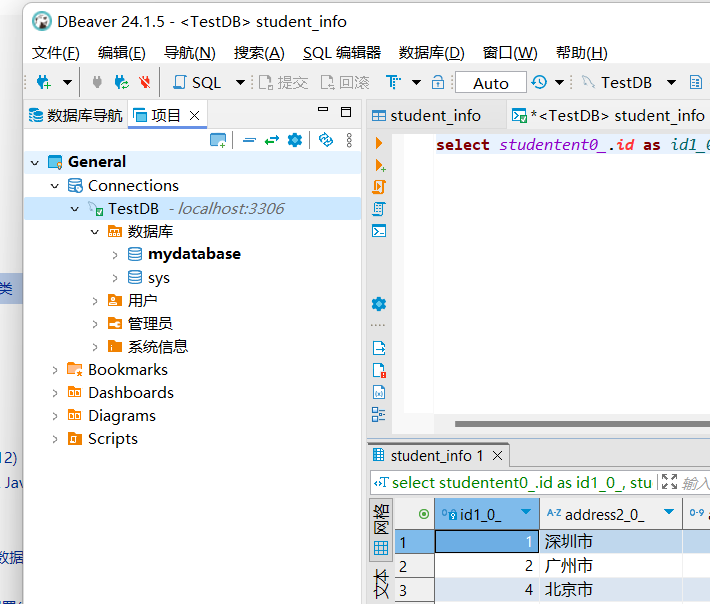Execute SQL in new tab icon

380,165
